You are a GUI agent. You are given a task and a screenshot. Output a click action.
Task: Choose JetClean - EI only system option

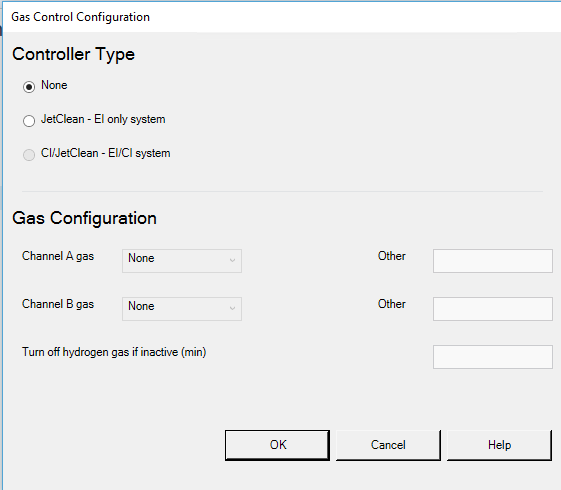point(29,121)
